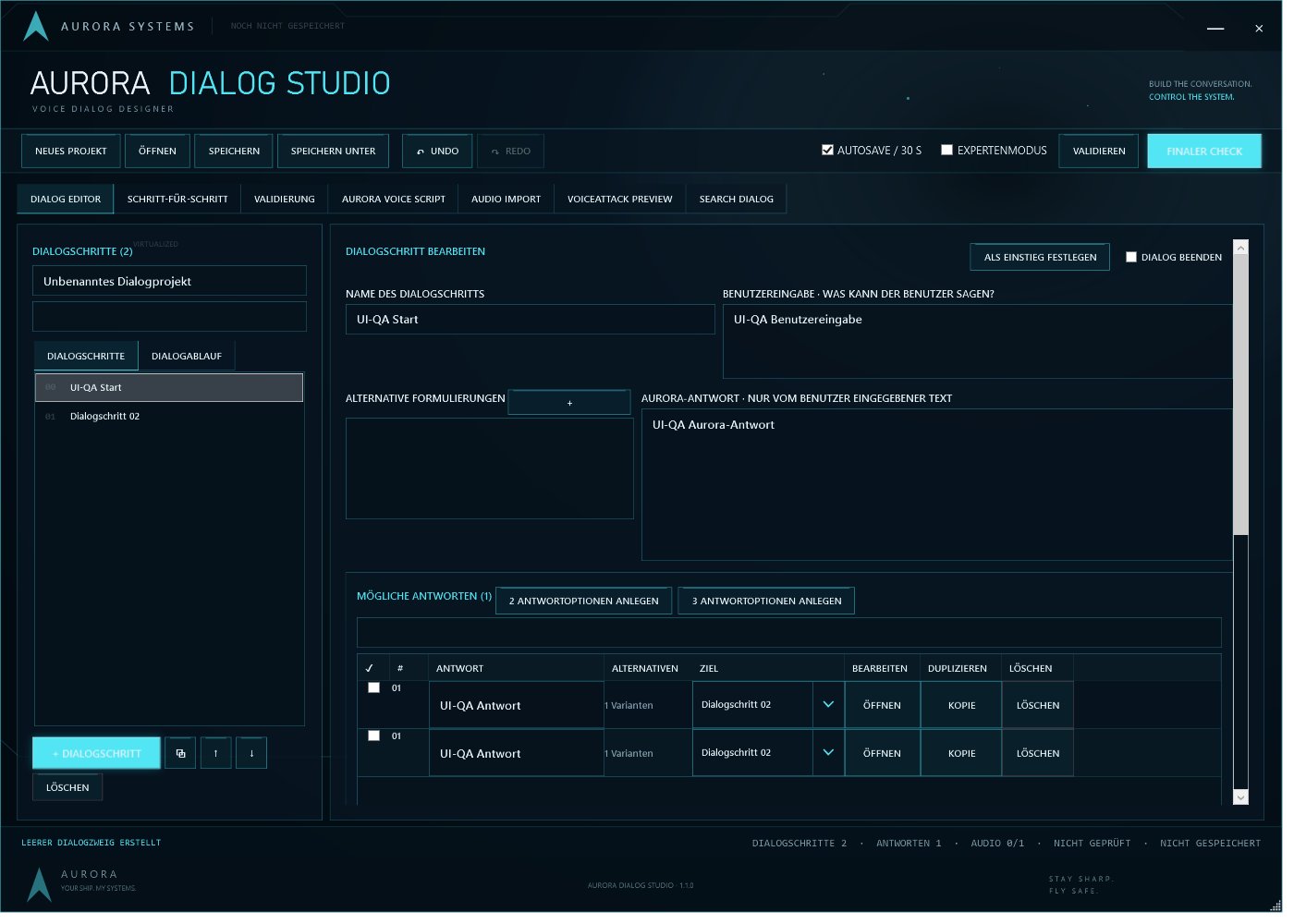The width and height of the screenshot is (1294, 924).
Task: Add alternative formulation with plus button
Action: pyautogui.click(x=569, y=403)
